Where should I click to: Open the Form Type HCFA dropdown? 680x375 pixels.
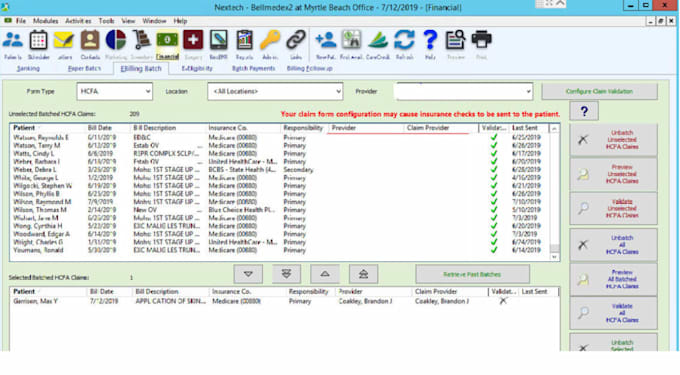click(x=114, y=91)
